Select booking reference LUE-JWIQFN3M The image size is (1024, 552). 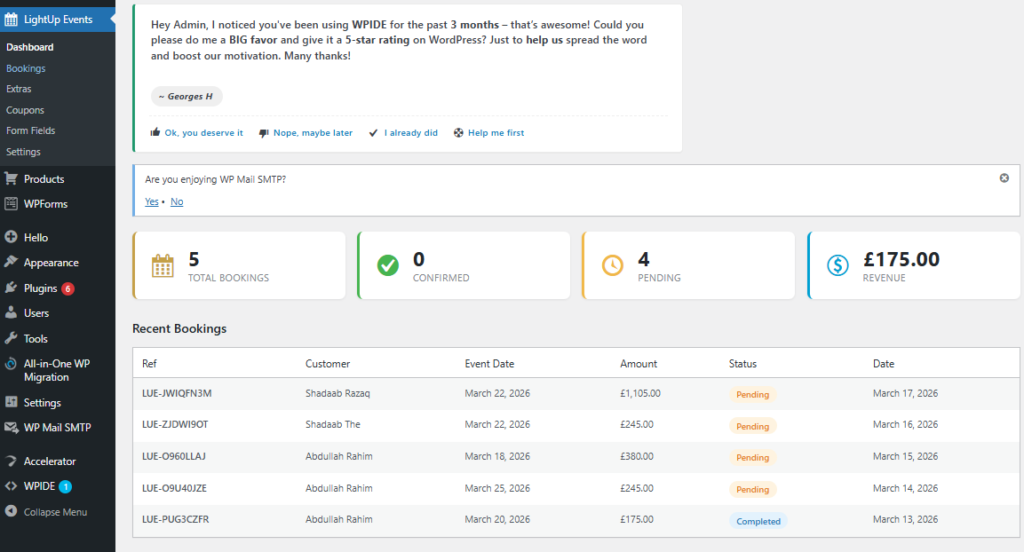[x=177, y=393]
